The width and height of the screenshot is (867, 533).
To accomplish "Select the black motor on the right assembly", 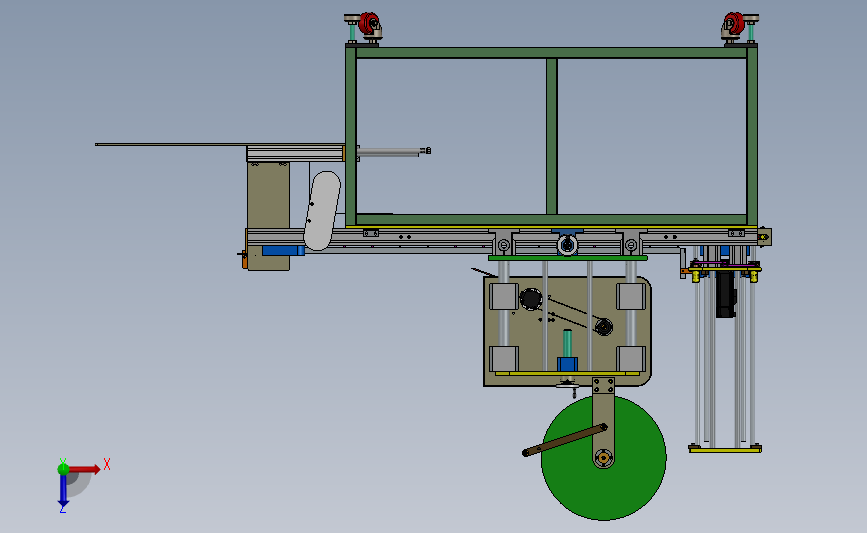I will pyautogui.click(x=725, y=295).
